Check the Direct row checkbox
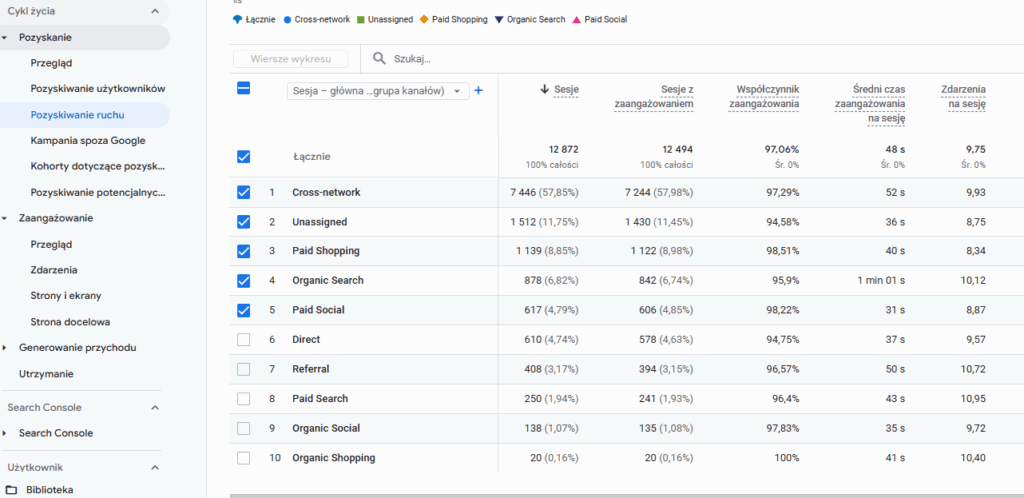The width and height of the screenshot is (1024, 498). tap(244, 340)
